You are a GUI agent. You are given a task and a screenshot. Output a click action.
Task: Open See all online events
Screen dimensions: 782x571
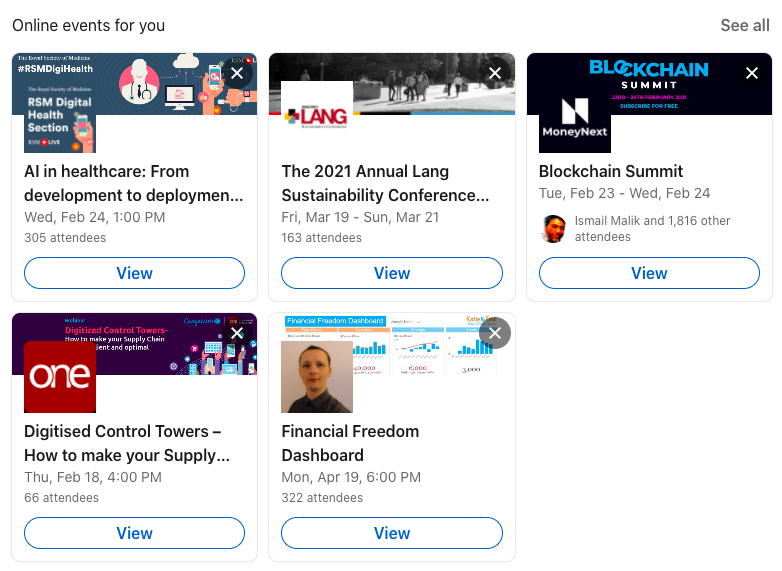[x=745, y=25]
